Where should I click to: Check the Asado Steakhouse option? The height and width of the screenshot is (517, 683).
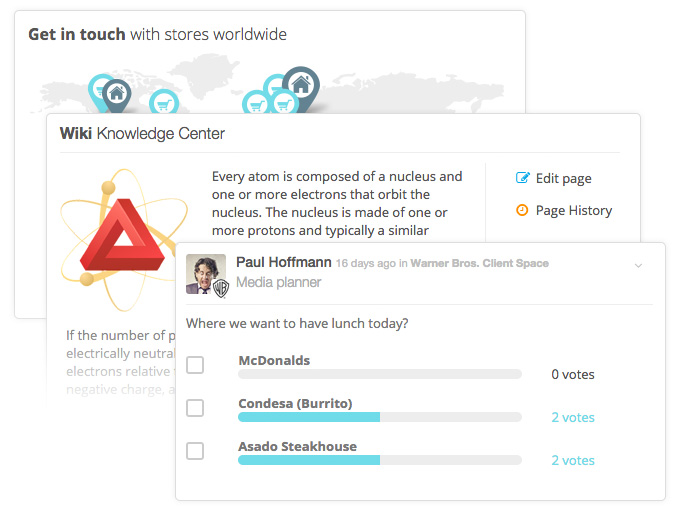click(195, 451)
